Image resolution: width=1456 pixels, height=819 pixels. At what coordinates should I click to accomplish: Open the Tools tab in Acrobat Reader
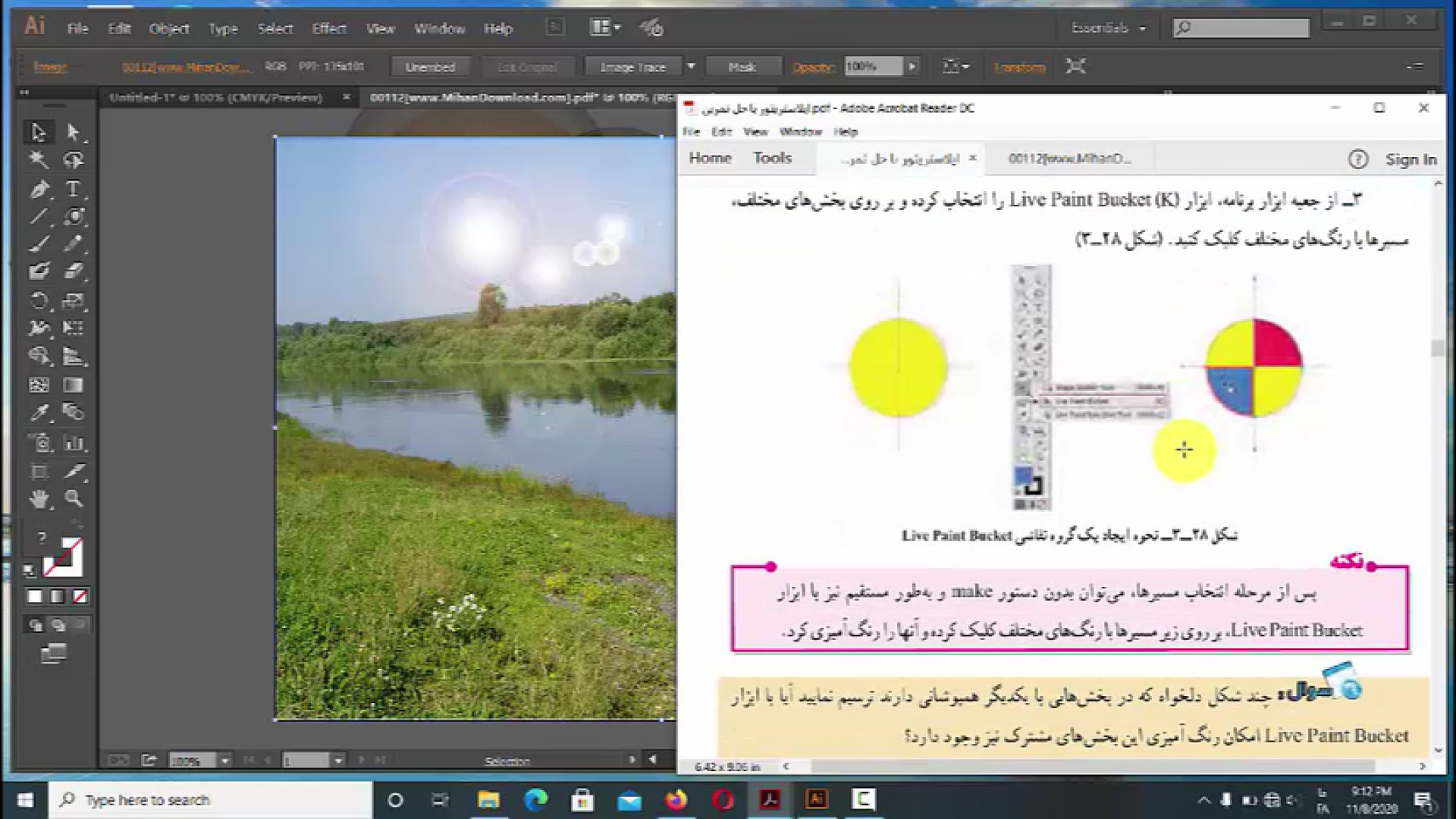pos(772,158)
